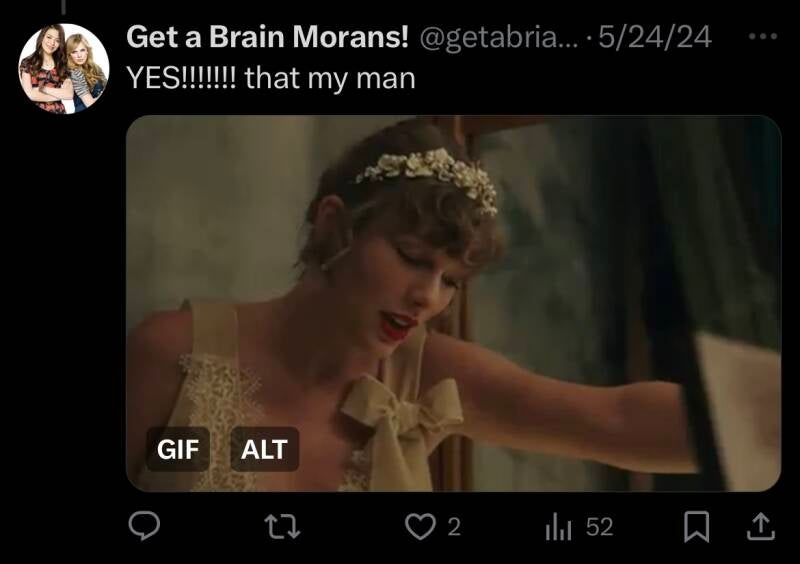800x564 pixels.
Task: Like the tweet with the heart icon
Action: click(x=420, y=527)
